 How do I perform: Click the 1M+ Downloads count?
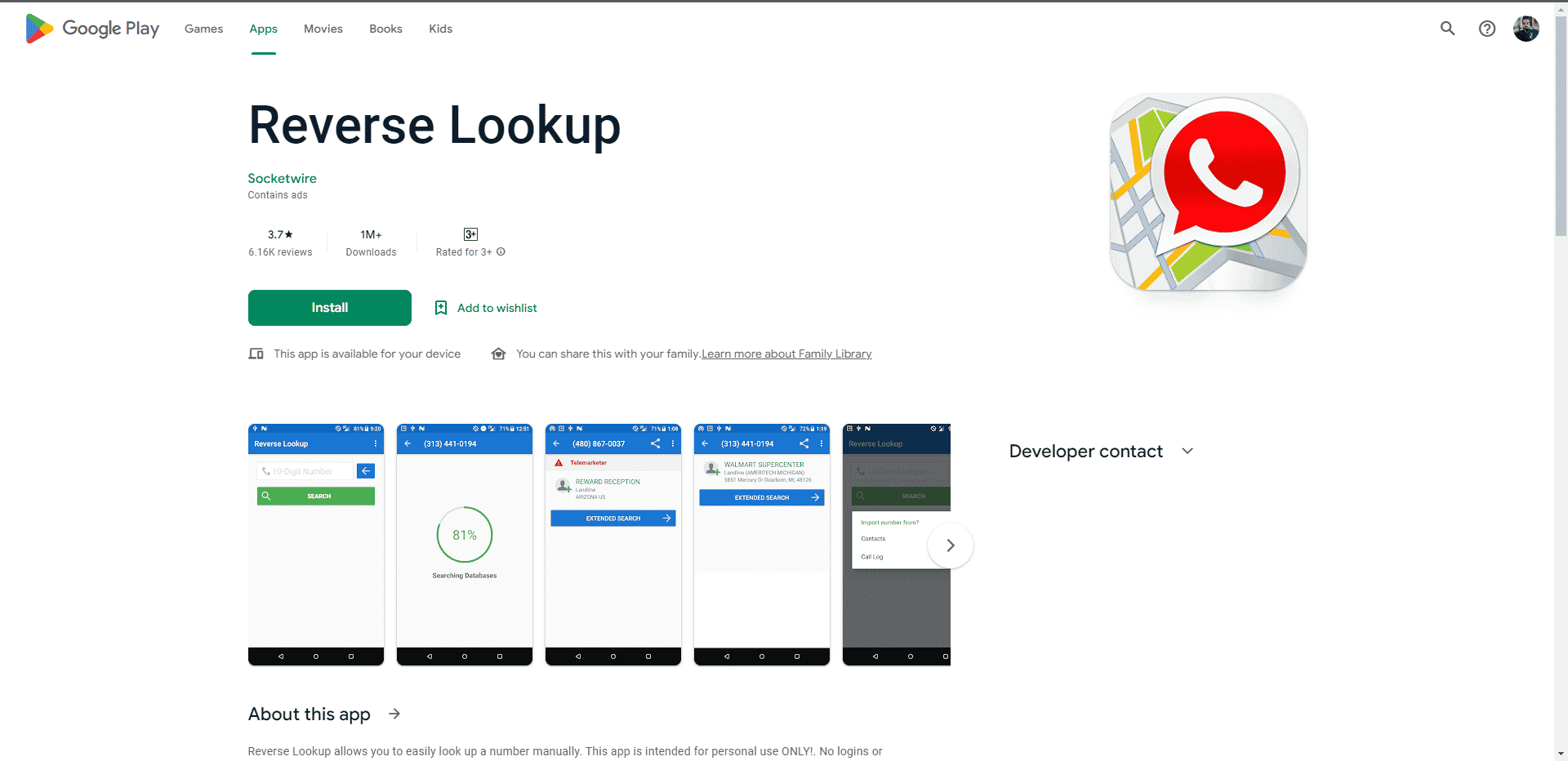371,243
